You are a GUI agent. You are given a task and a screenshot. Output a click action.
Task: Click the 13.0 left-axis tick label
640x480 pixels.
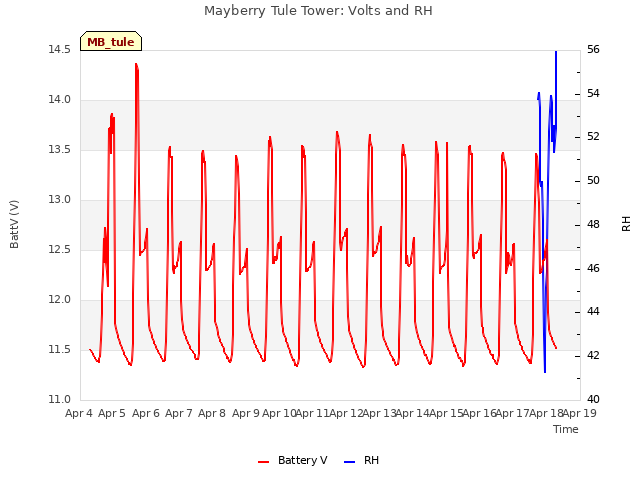pyautogui.click(x=60, y=200)
